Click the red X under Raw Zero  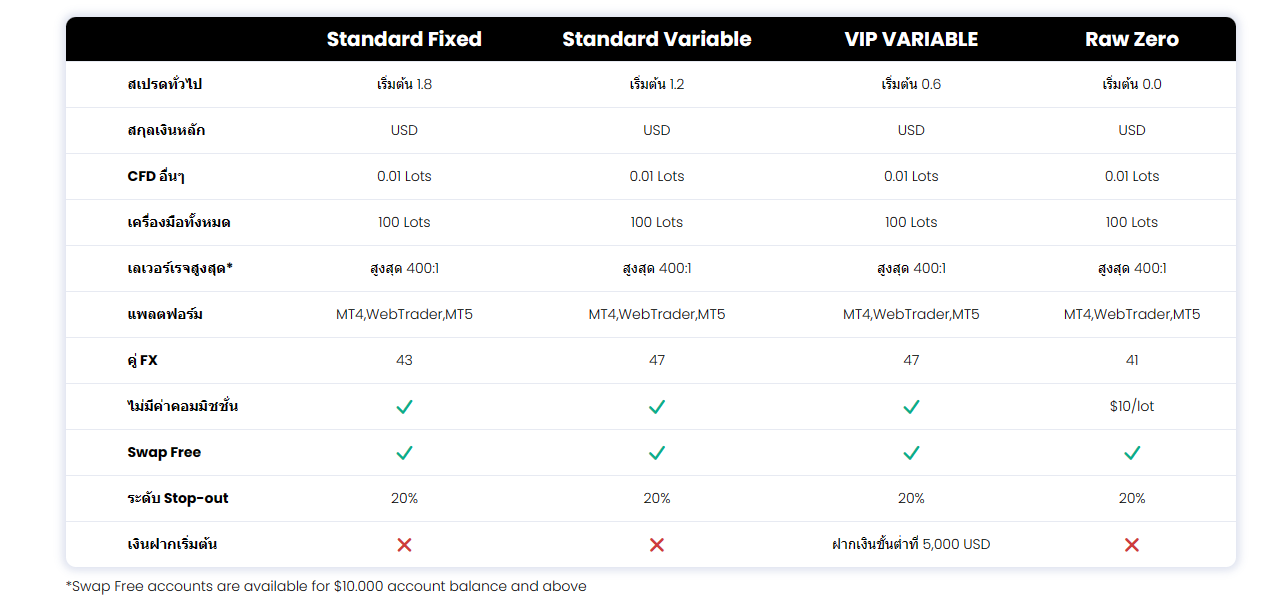coord(1132,545)
